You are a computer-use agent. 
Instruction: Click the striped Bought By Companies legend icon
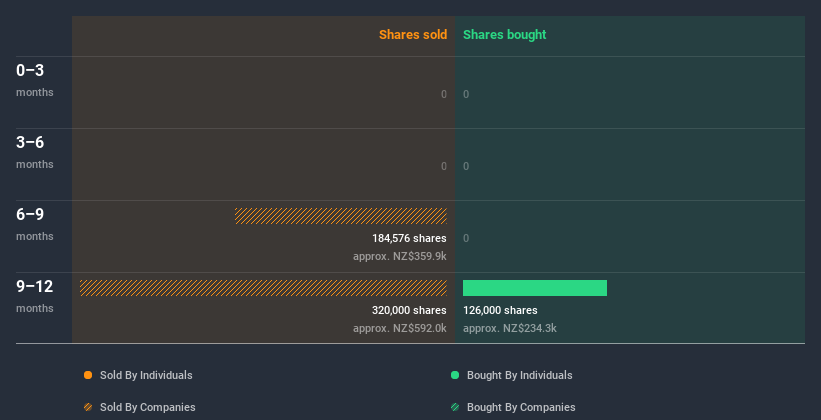pos(455,407)
